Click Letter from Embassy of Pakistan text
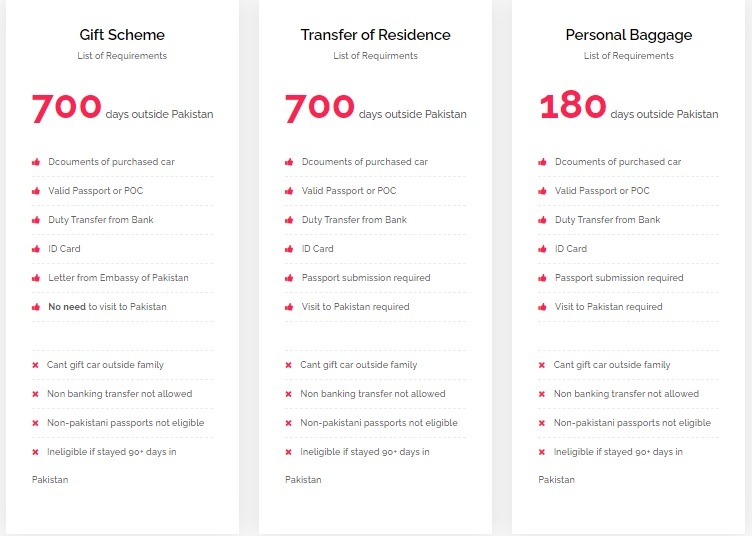Viewport: 752px width, 536px height. click(118, 278)
